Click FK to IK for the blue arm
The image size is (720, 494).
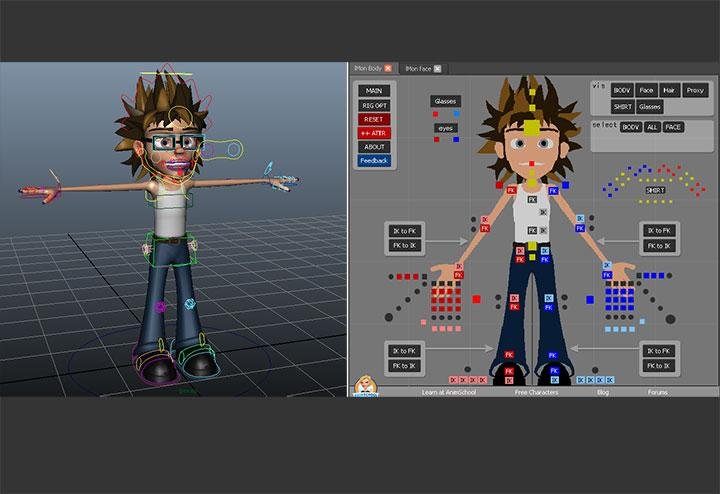tap(659, 246)
